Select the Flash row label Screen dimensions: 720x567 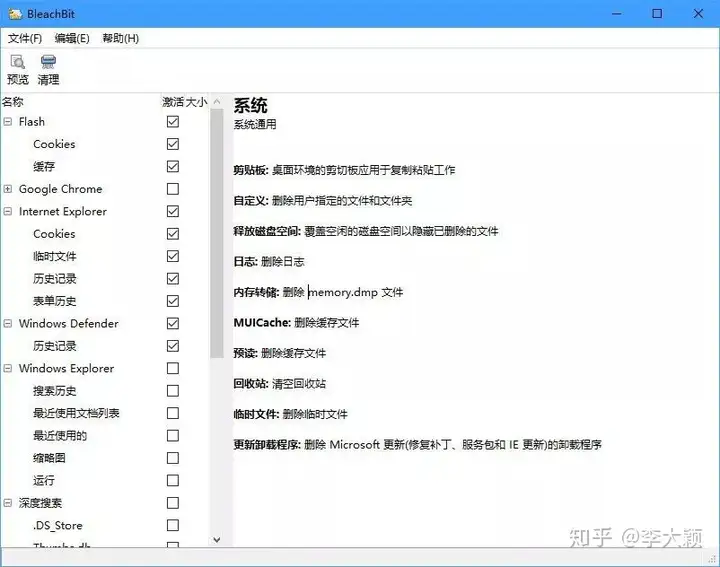point(32,122)
